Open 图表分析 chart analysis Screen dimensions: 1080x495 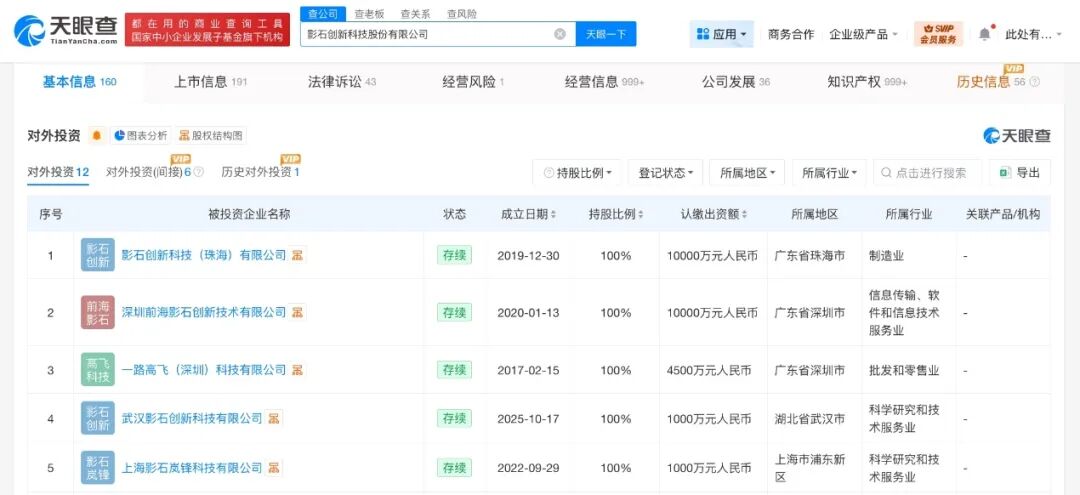pyautogui.click(x=141, y=136)
